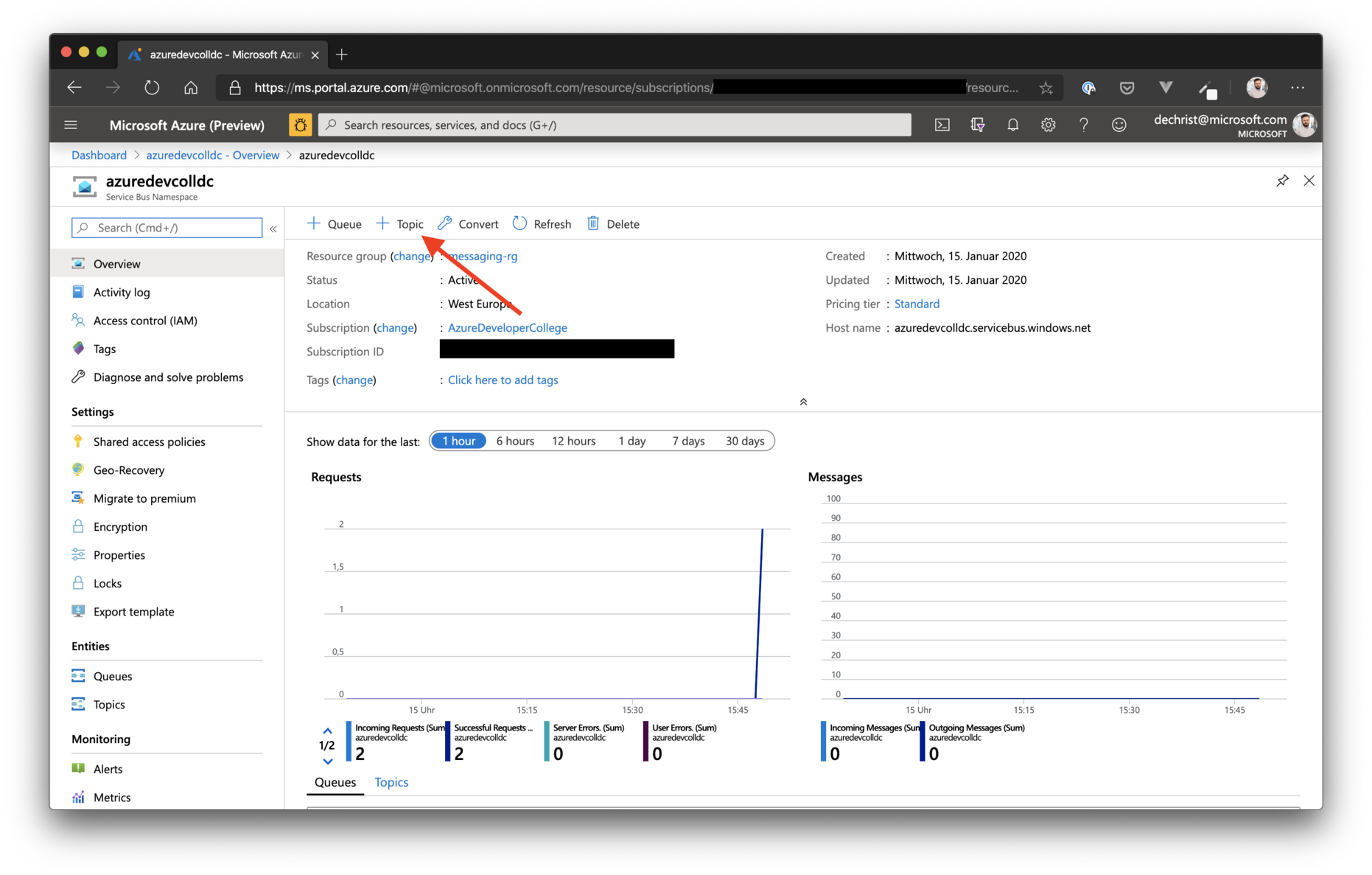Open the hamburger portal menu

pos(71,125)
